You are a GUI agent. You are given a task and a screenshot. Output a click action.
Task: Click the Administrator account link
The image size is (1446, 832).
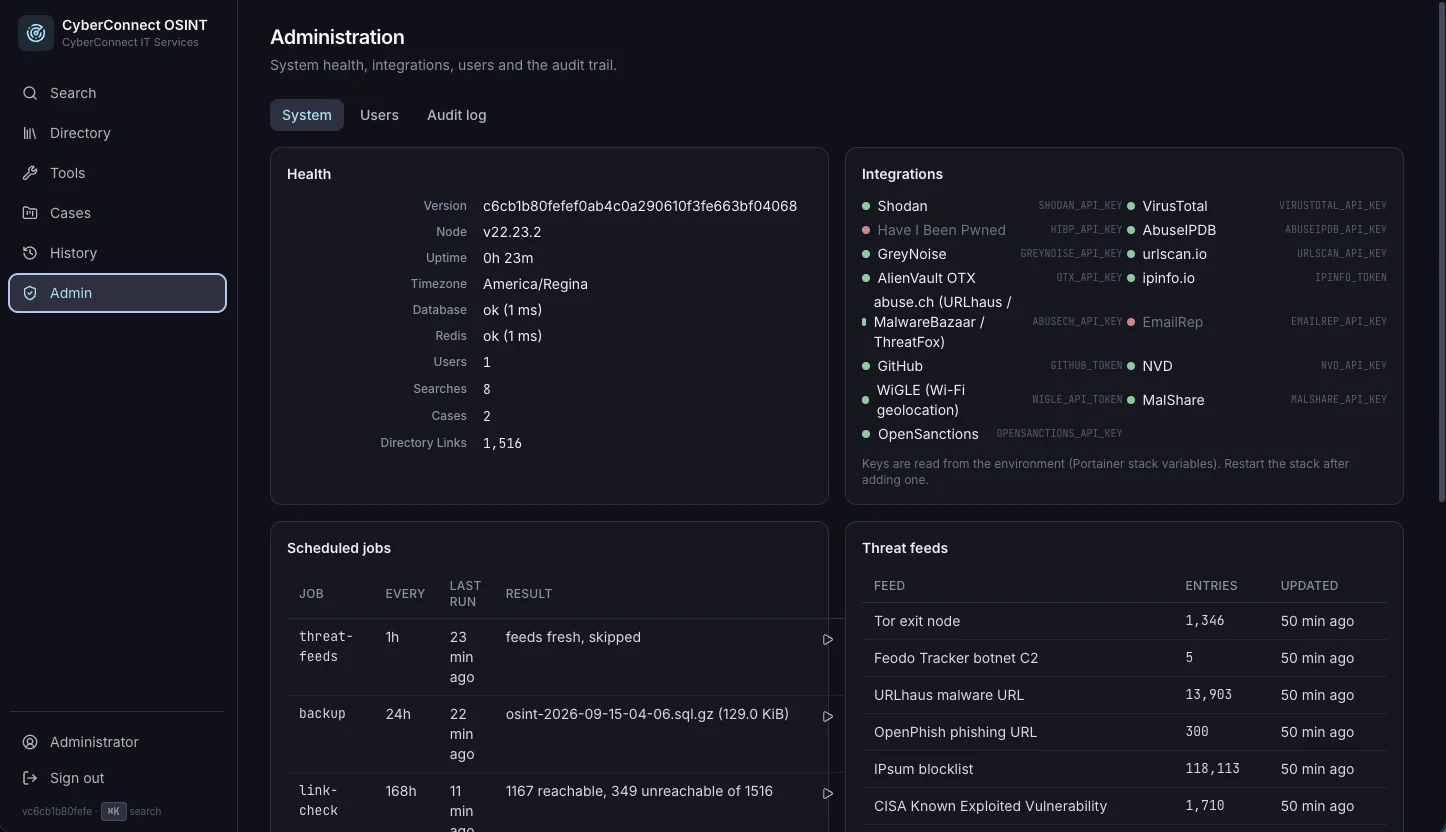[117, 742]
